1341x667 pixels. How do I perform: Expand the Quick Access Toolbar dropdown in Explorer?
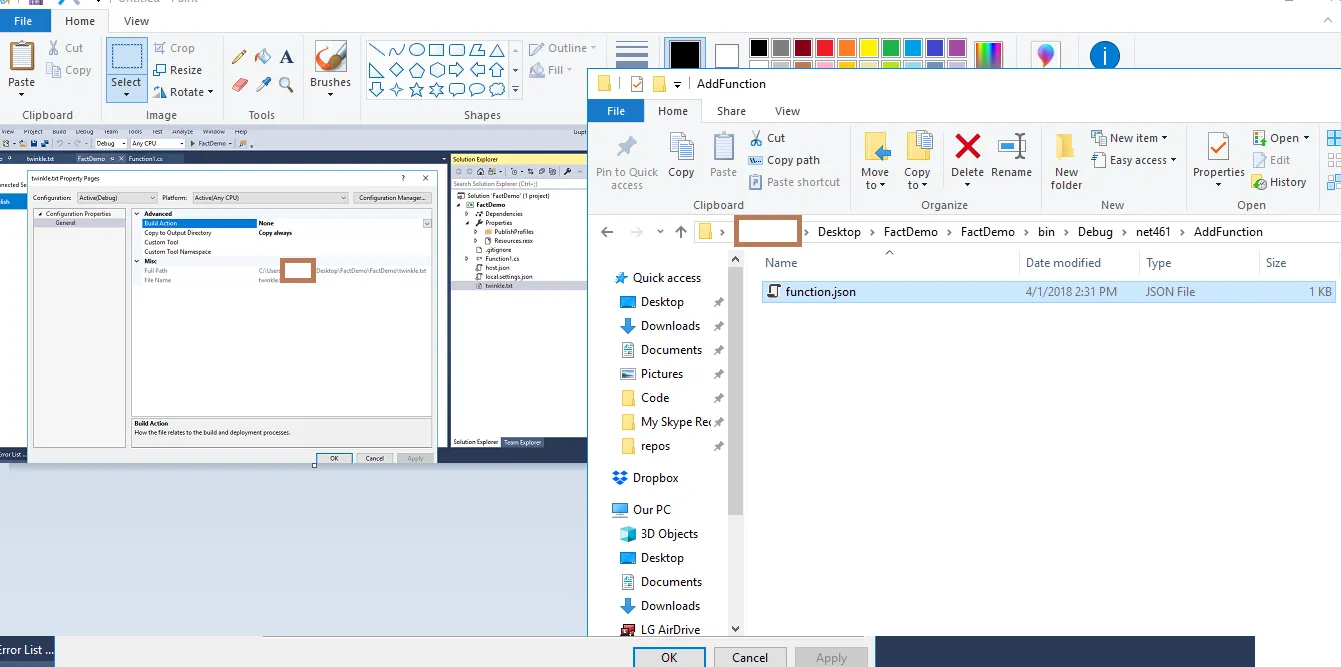[x=677, y=84]
